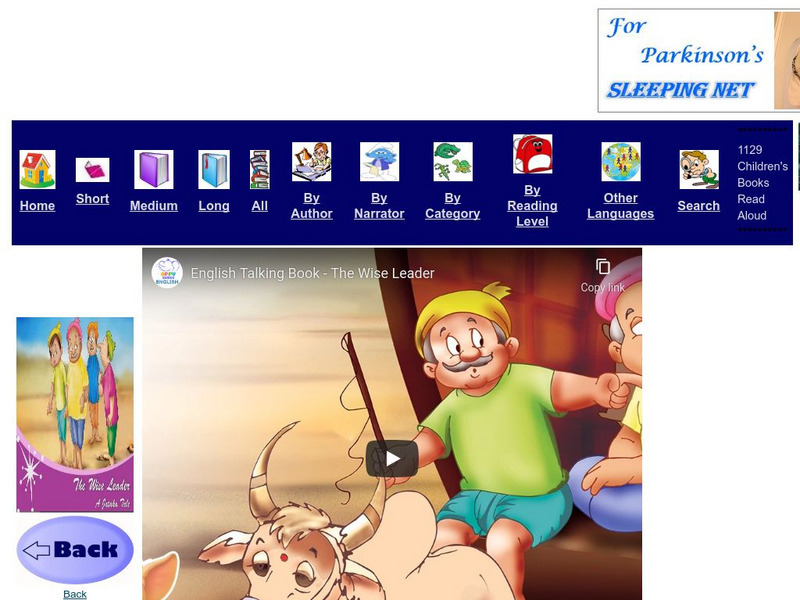Click the small Back text link
800x600 pixels.
coord(74,594)
